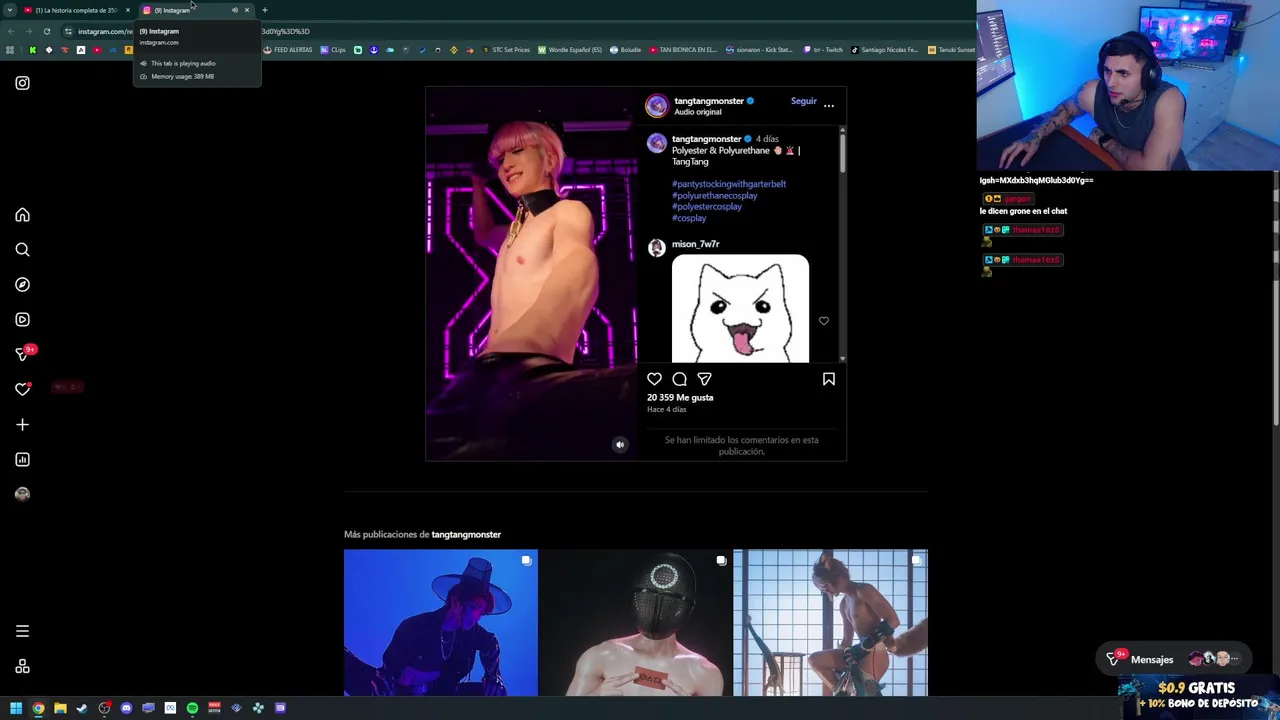Open tangtangmonster profile from post header
The image size is (1280, 720).
click(x=708, y=101)
